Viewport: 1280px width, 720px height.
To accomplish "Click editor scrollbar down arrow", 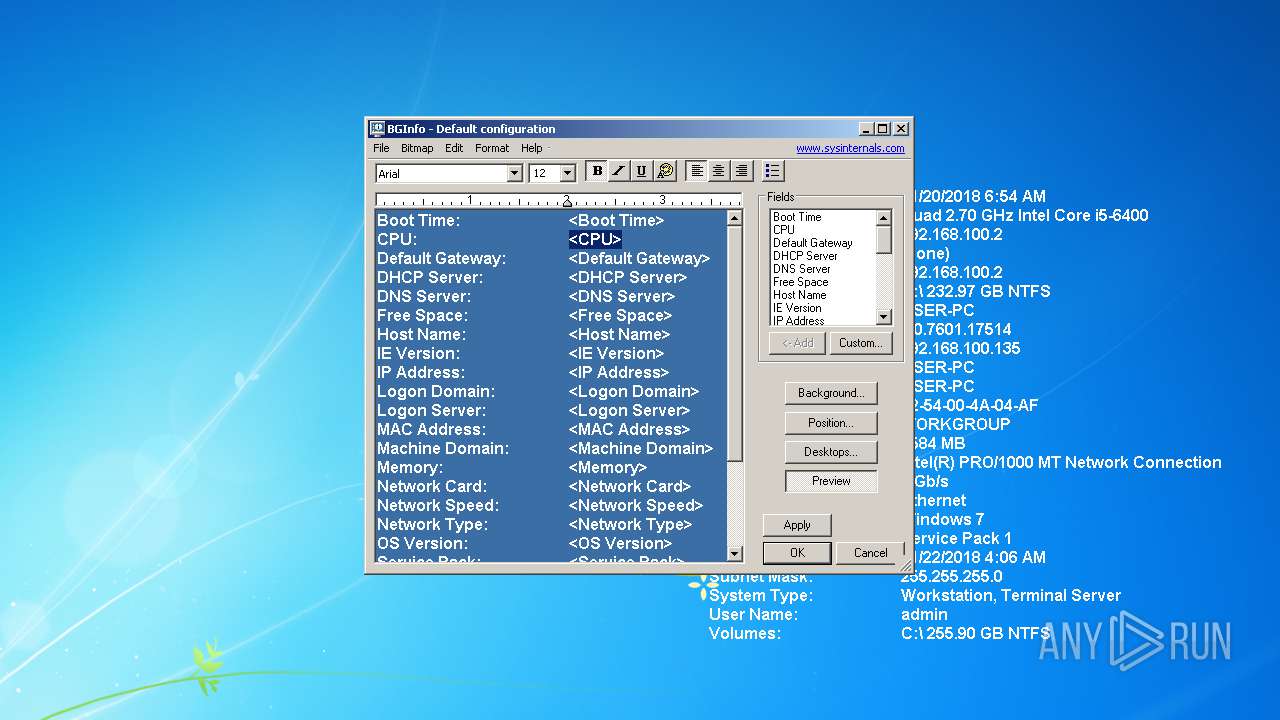I will point(735,553).
